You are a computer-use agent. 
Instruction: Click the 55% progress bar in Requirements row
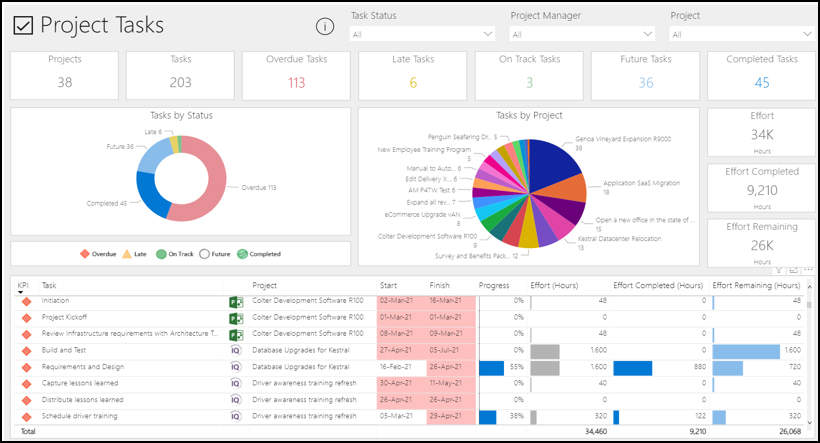[x=492, y=368]
